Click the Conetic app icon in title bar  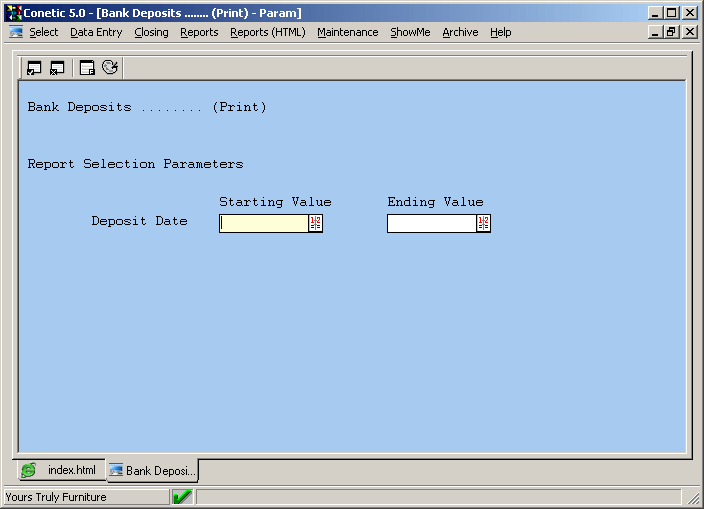[x=10, y=13]
